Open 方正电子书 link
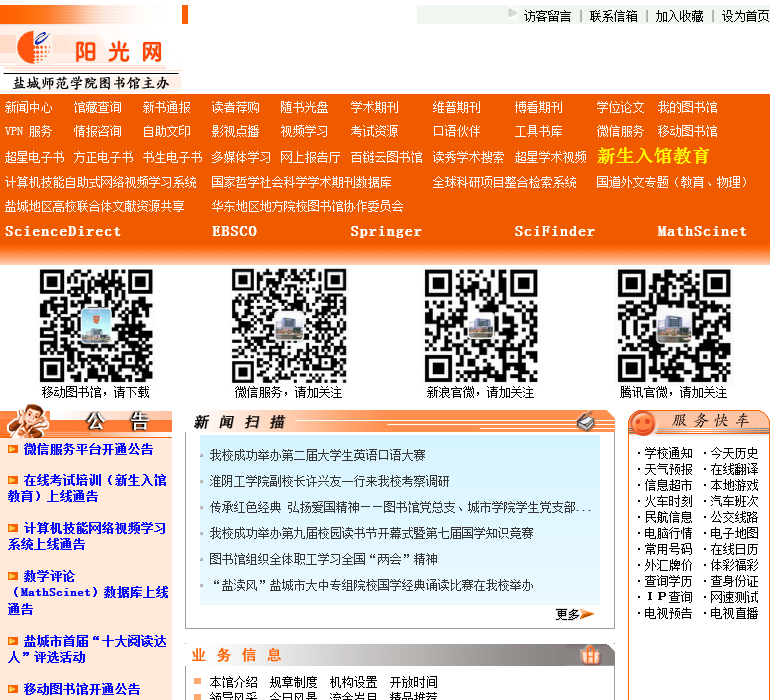This screenshot has height=700, width=770. point(103,157)
